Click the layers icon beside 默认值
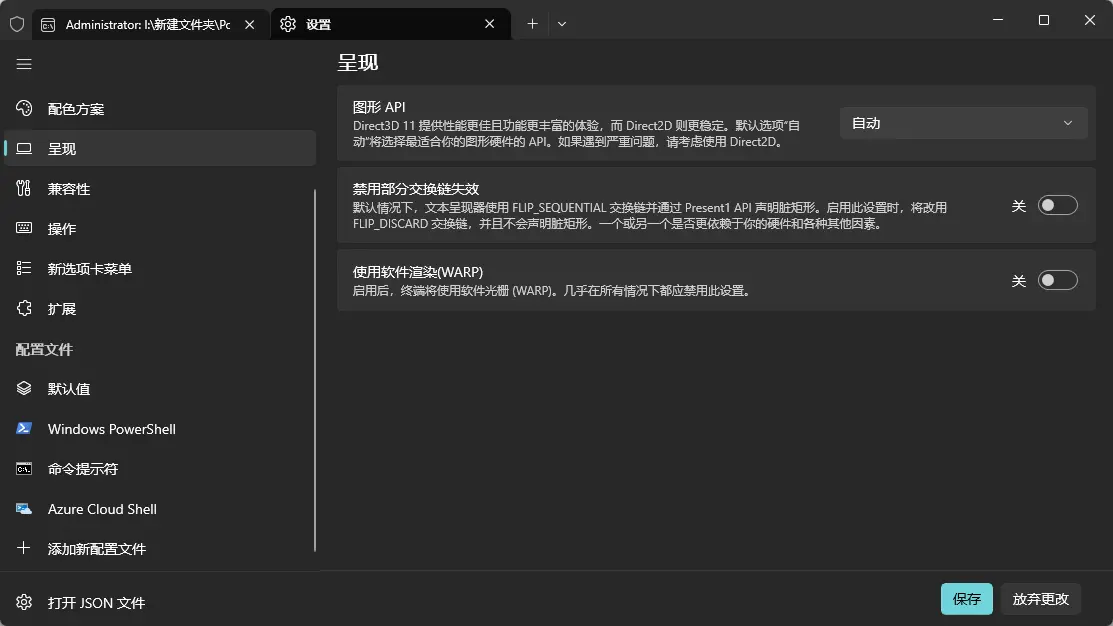The height and width of the screenshot is (626, 1113). [24, 388]
